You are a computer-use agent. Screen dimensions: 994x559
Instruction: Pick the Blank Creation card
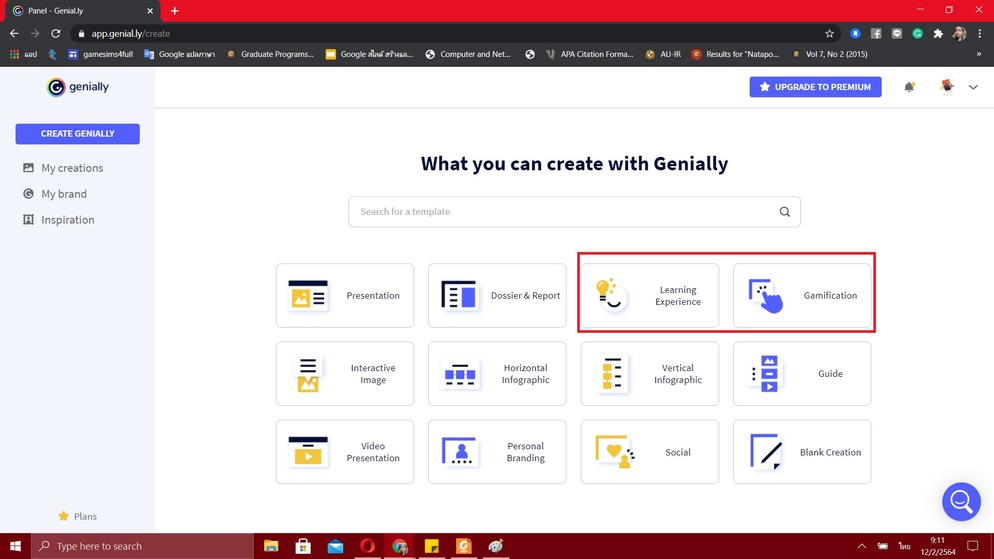pos(802,452)
